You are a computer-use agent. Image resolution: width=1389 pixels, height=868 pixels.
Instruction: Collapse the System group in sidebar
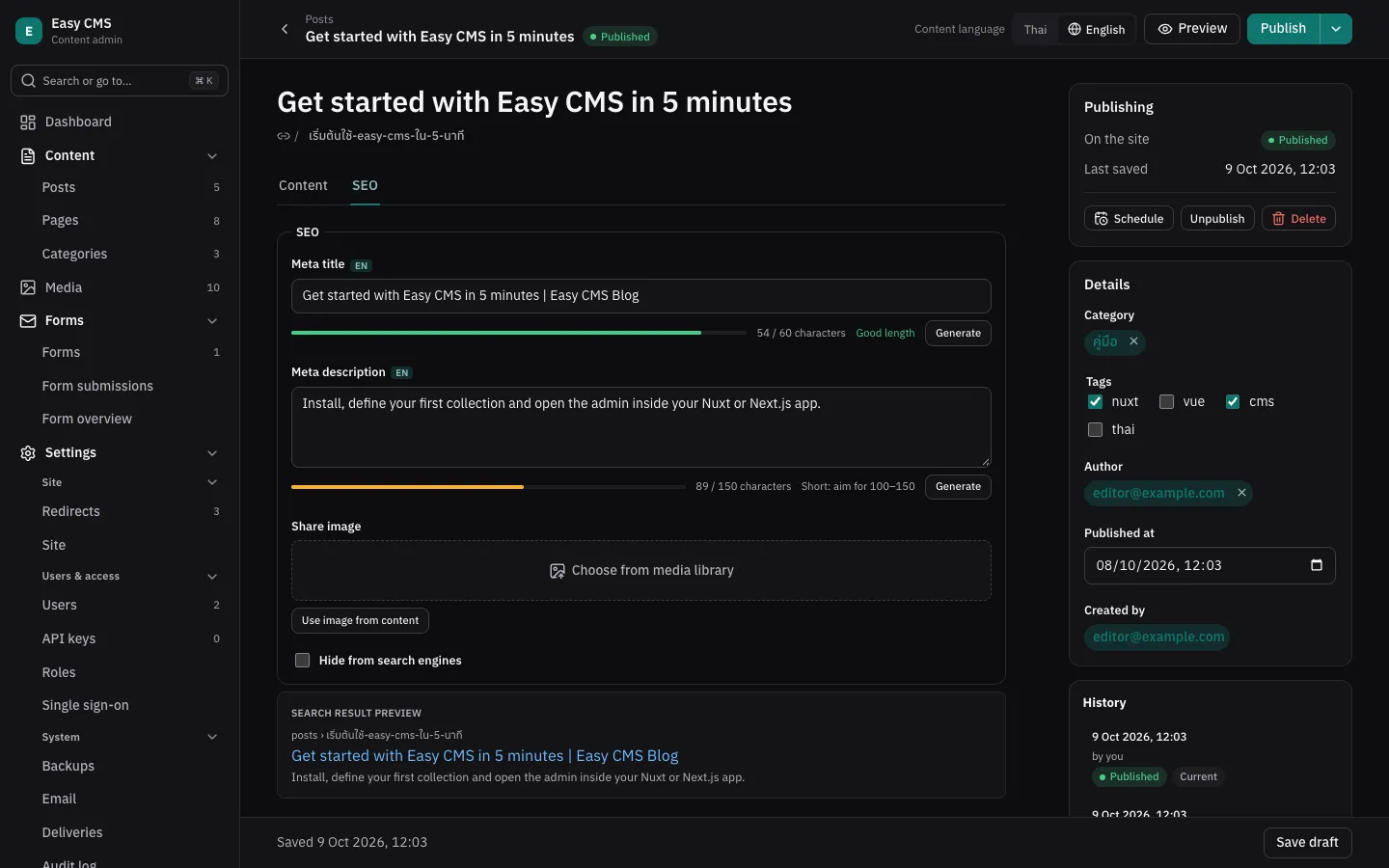pyautogui.click(x=212, y=738)
